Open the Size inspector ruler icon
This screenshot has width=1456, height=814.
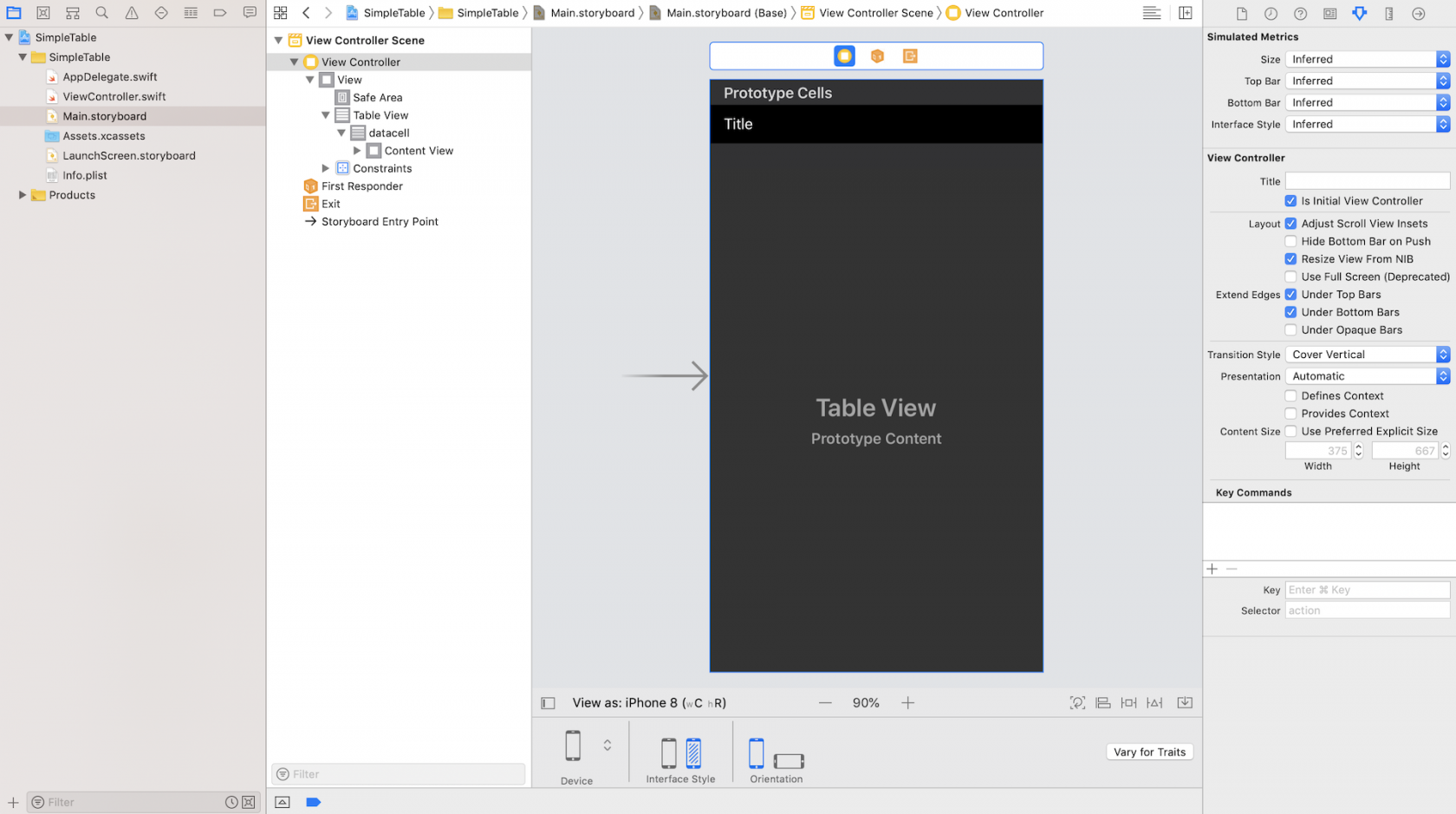tap(1388, 13)
